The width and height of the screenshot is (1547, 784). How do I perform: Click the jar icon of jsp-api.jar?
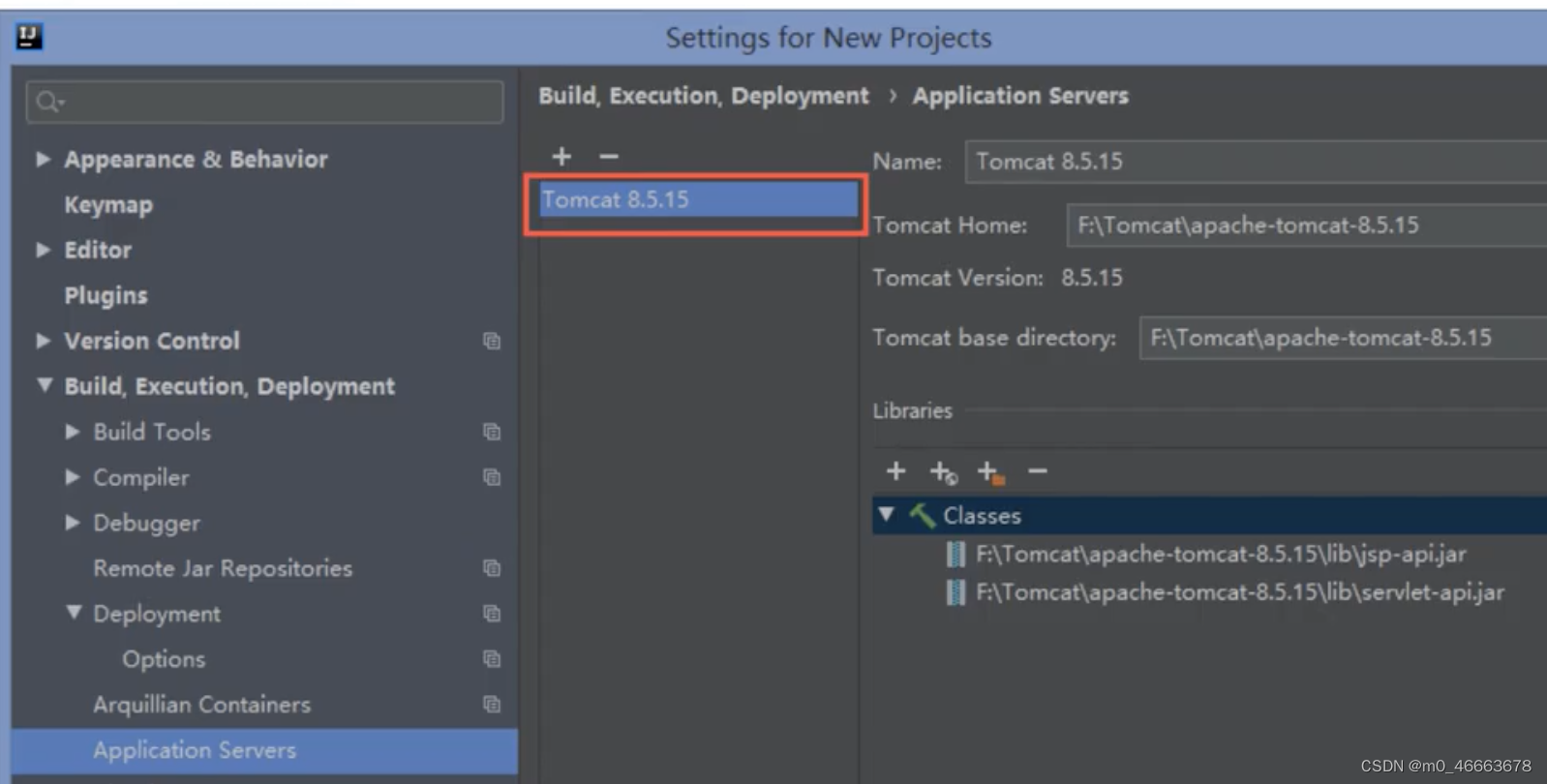click(955, 554)
